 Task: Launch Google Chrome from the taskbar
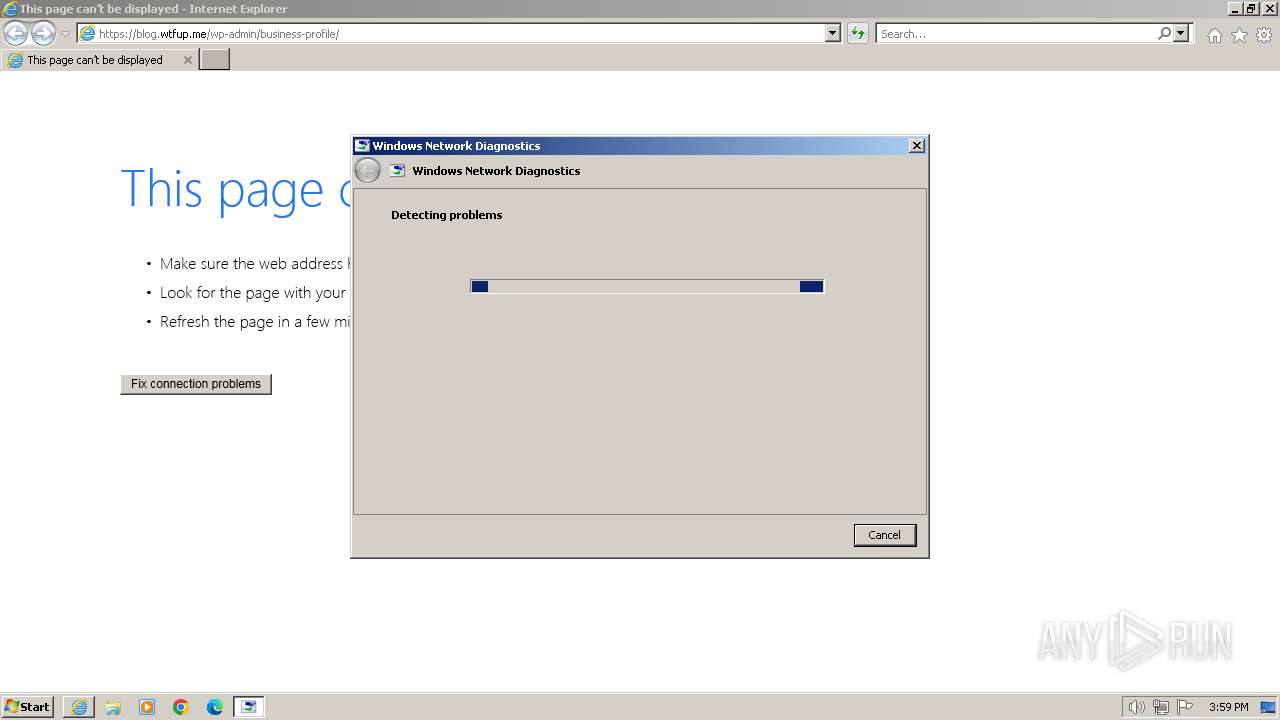(x=181, y=707)
